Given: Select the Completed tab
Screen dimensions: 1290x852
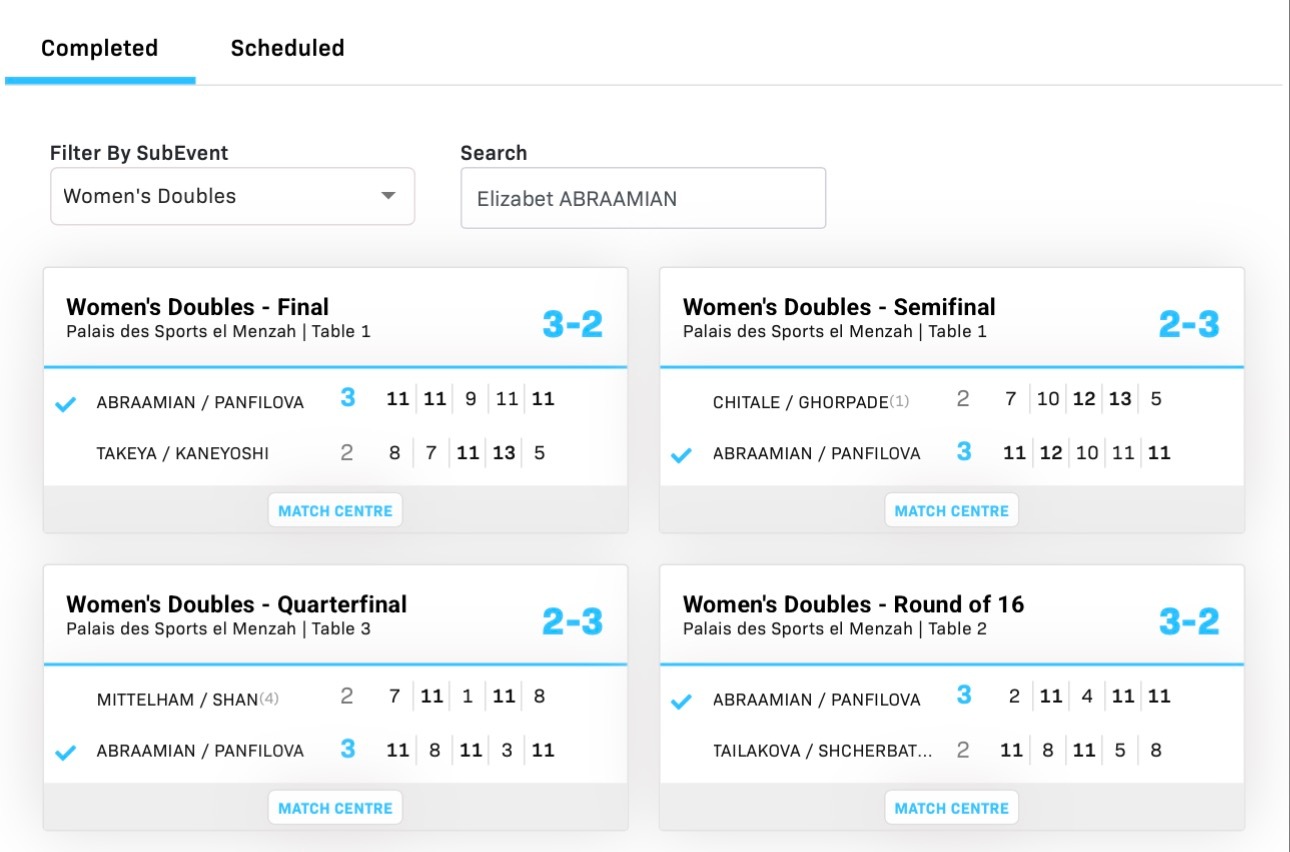Looking at the screenshot, I should (99, 48).
